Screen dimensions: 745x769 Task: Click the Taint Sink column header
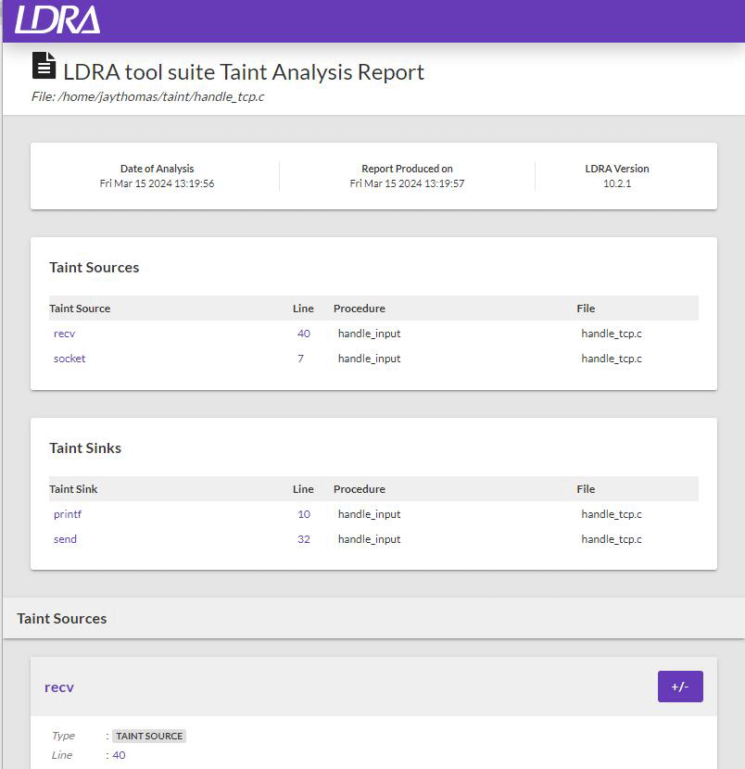click(x=74, y=489)
